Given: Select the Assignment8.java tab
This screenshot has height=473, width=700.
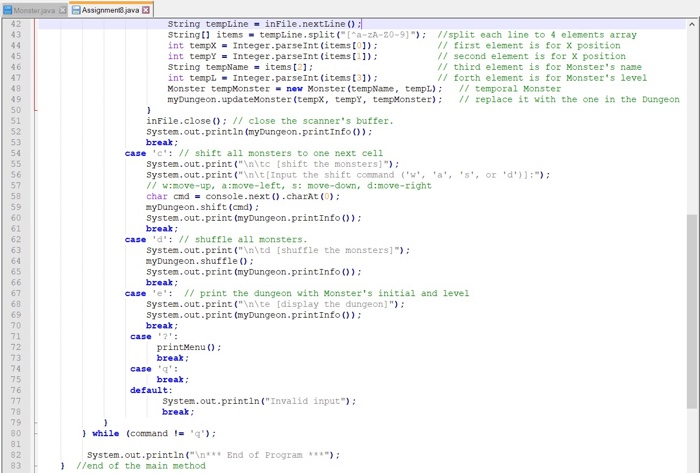Looking at the screenshot, I should tap(110, 10).
